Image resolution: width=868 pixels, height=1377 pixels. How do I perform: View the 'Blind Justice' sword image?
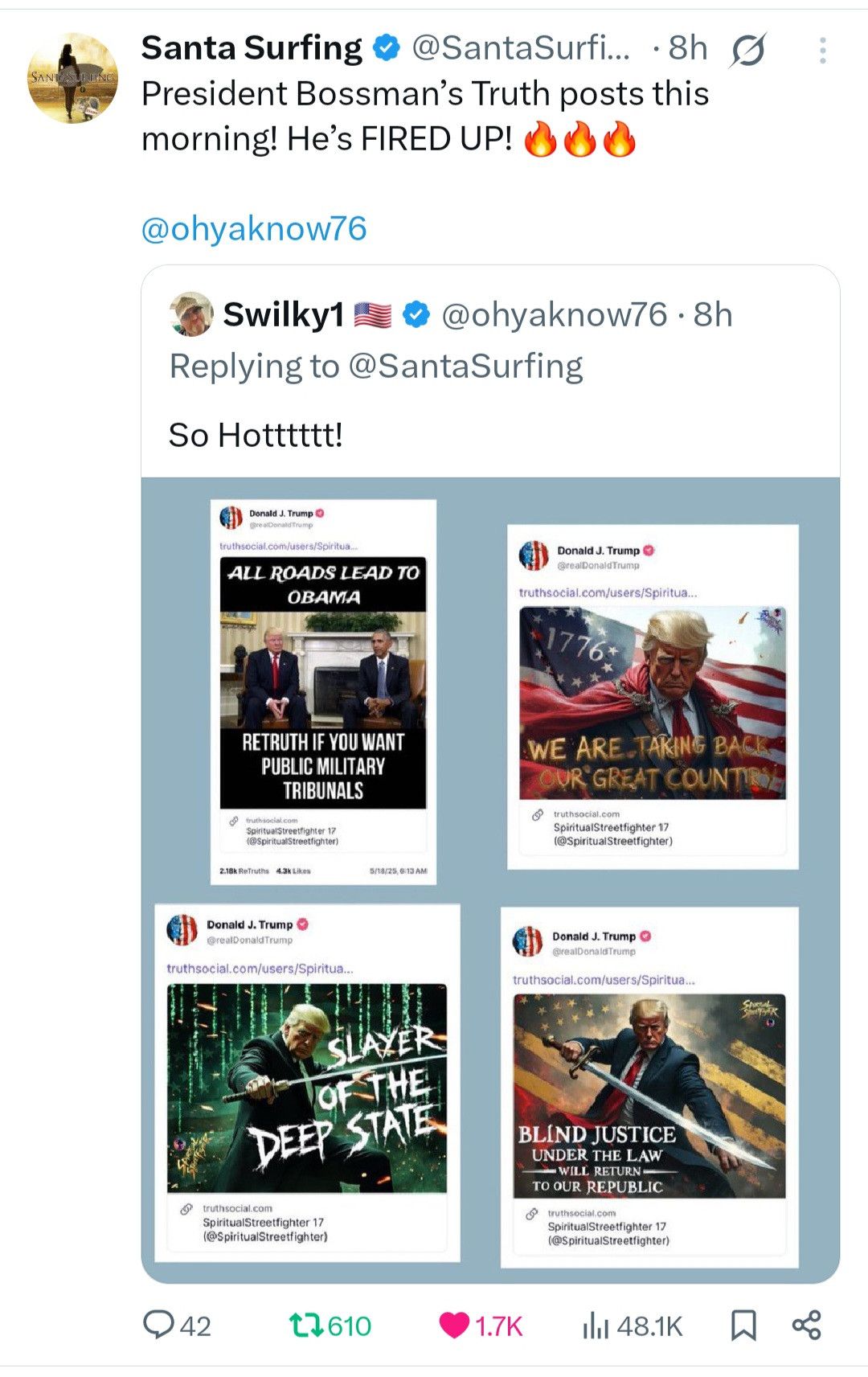(x=649, y=1096)
